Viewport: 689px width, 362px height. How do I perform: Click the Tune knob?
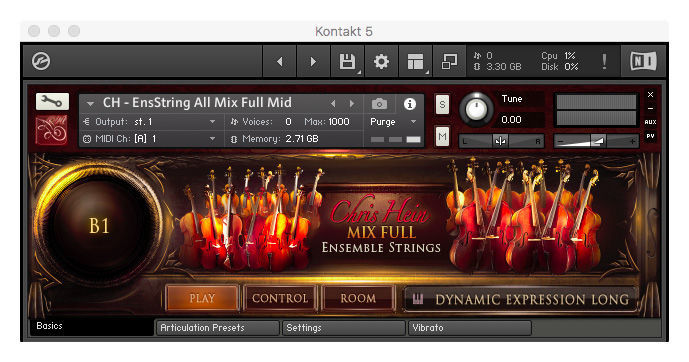[476, 109]
